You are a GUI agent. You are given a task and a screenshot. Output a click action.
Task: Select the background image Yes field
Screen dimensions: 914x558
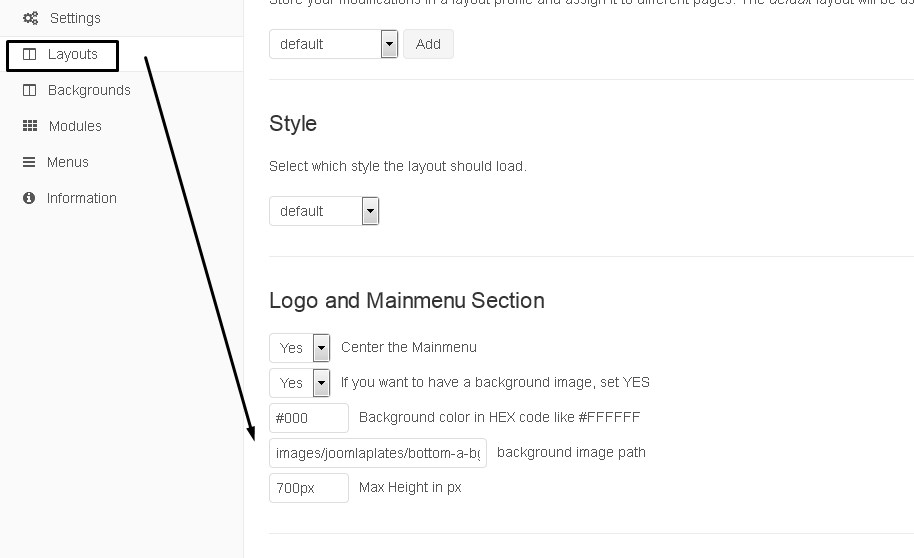coord(300,383)
